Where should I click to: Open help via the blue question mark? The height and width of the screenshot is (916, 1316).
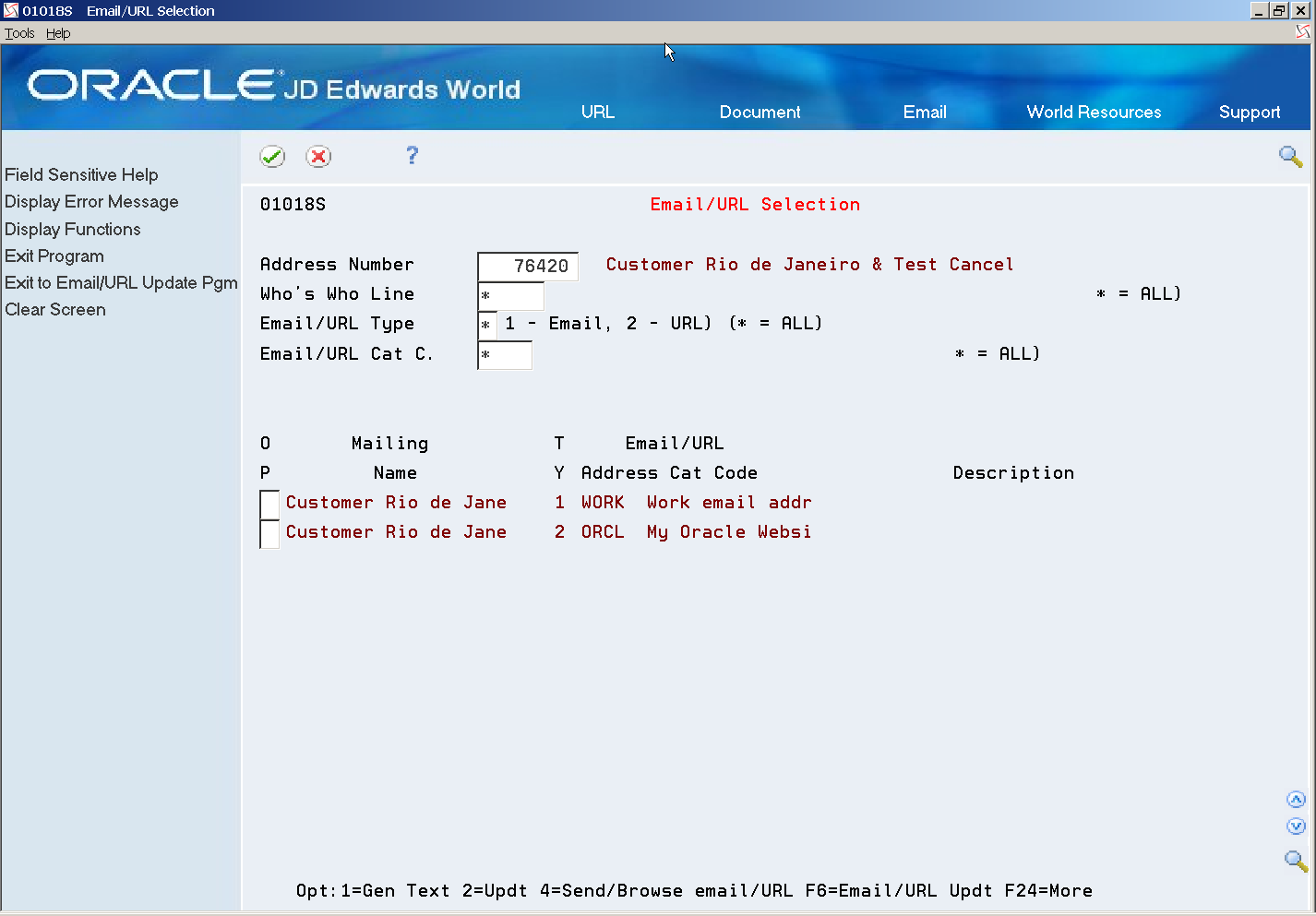[x=412, y=156]
